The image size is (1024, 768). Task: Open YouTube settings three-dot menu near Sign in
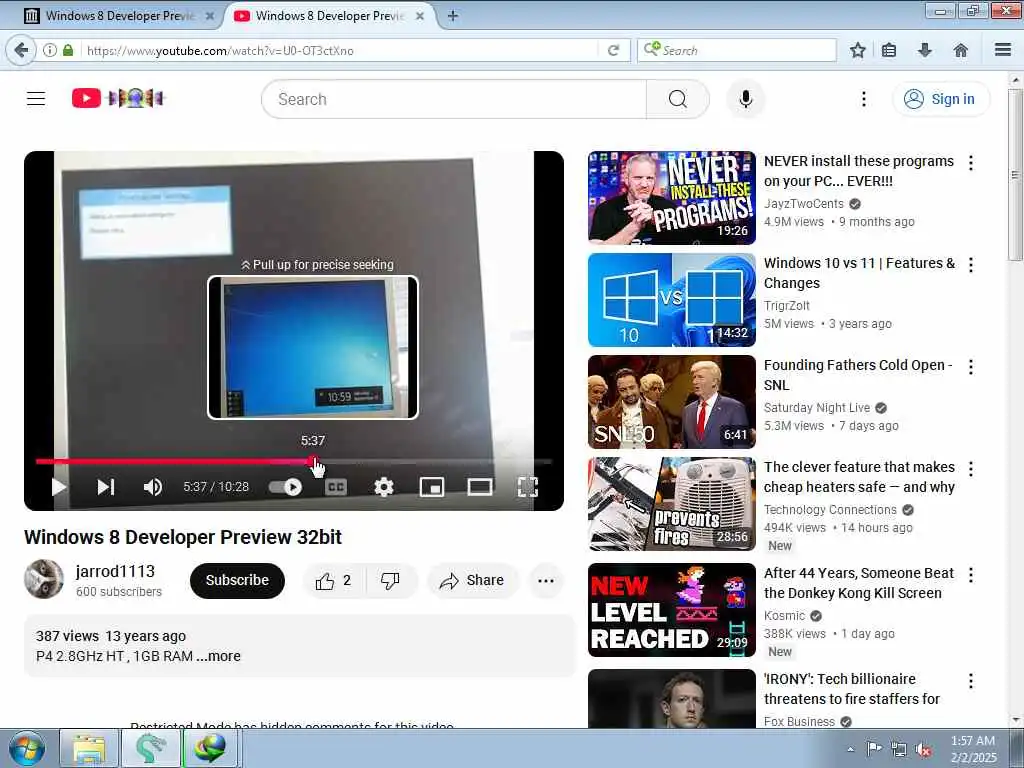(863, 99)
